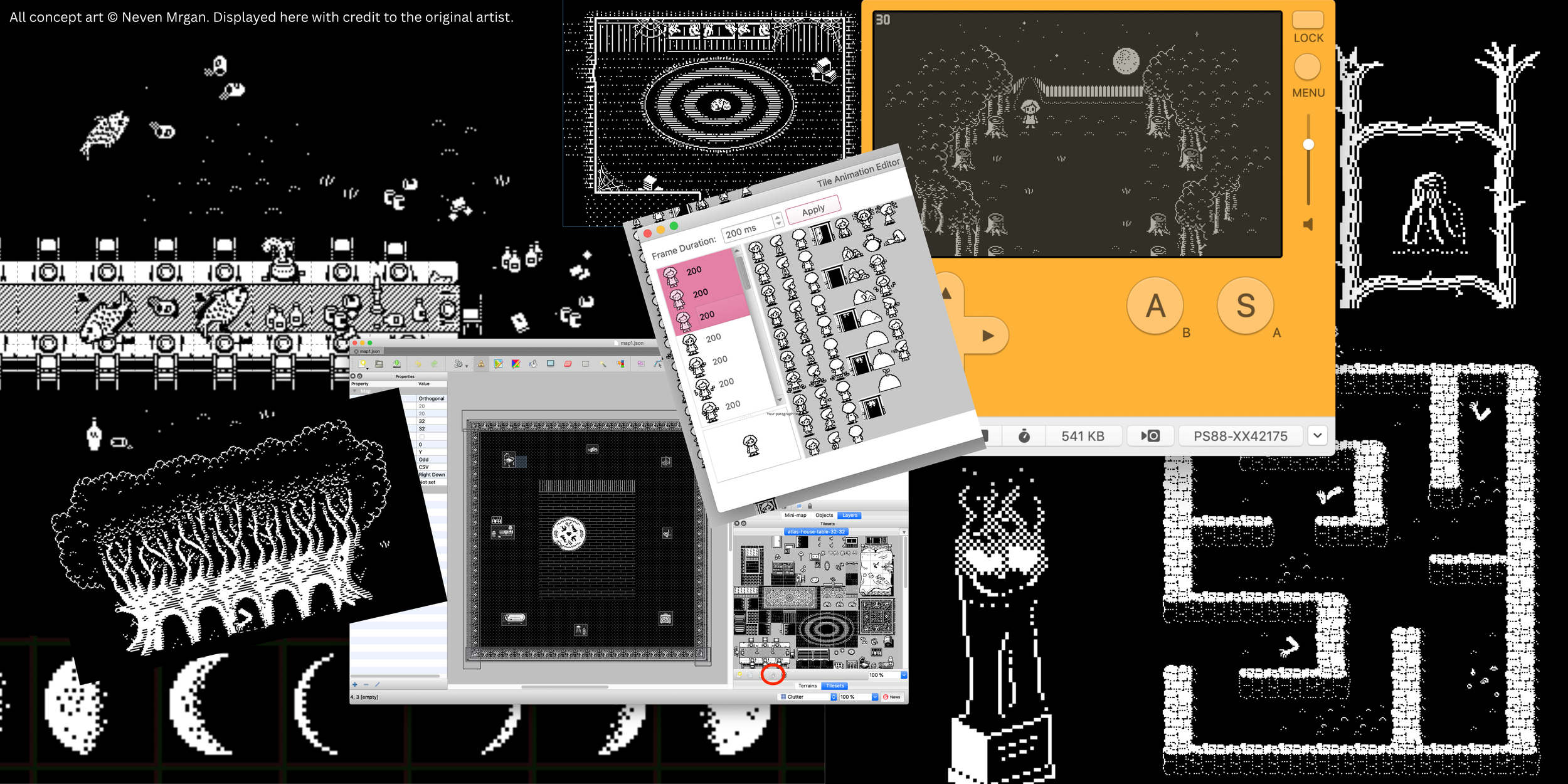Click the 541 KB memory indicator

coord(1083,436)
